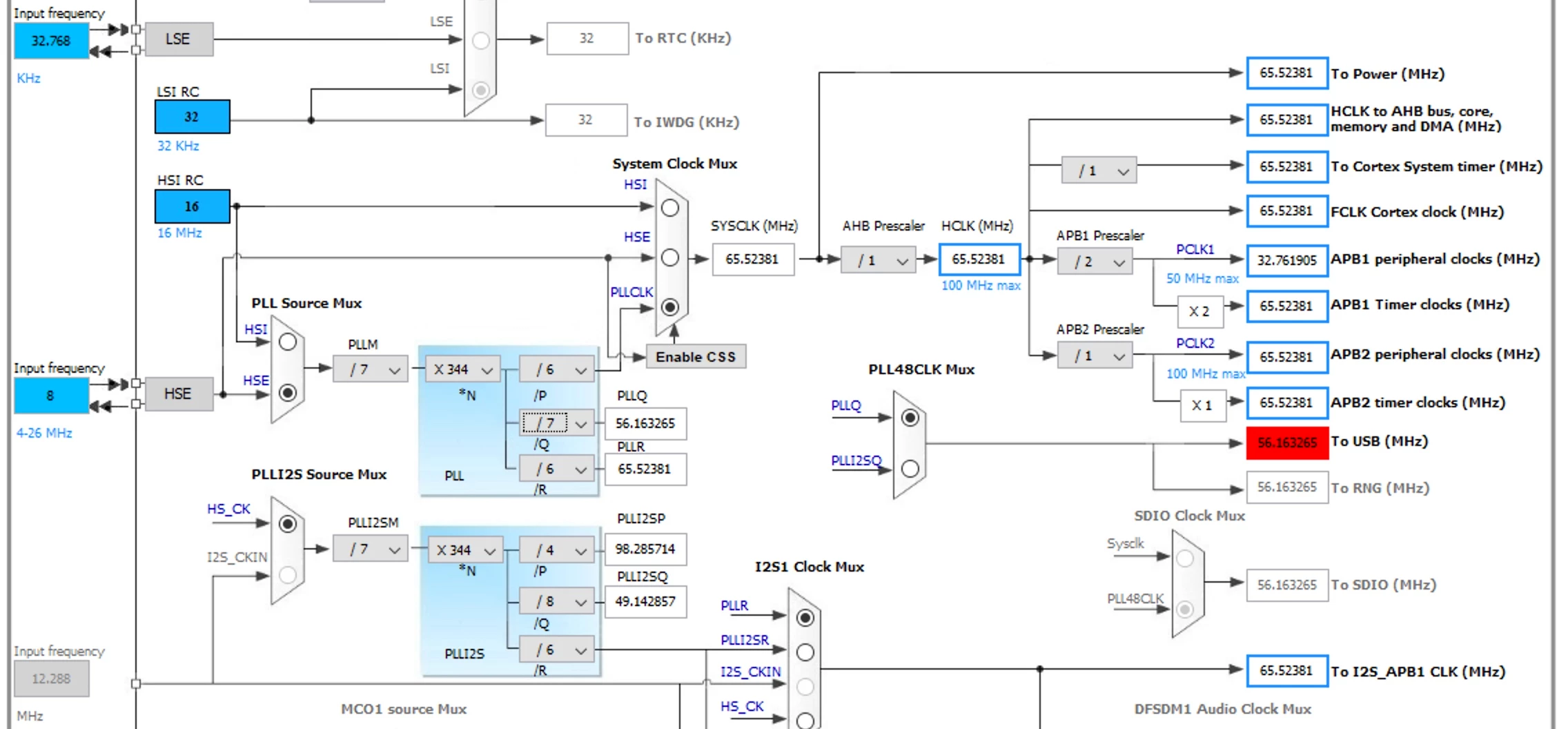This screenshot has height=729, width=1568.
Task: Click the HSE input frequency field showing 8
Action: 51,396
